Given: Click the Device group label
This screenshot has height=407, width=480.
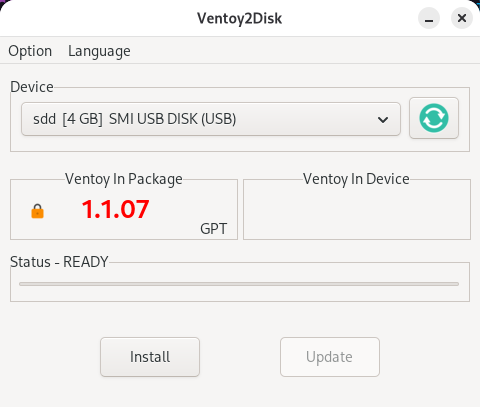Looking at the screenshot, I should [32, 87].
